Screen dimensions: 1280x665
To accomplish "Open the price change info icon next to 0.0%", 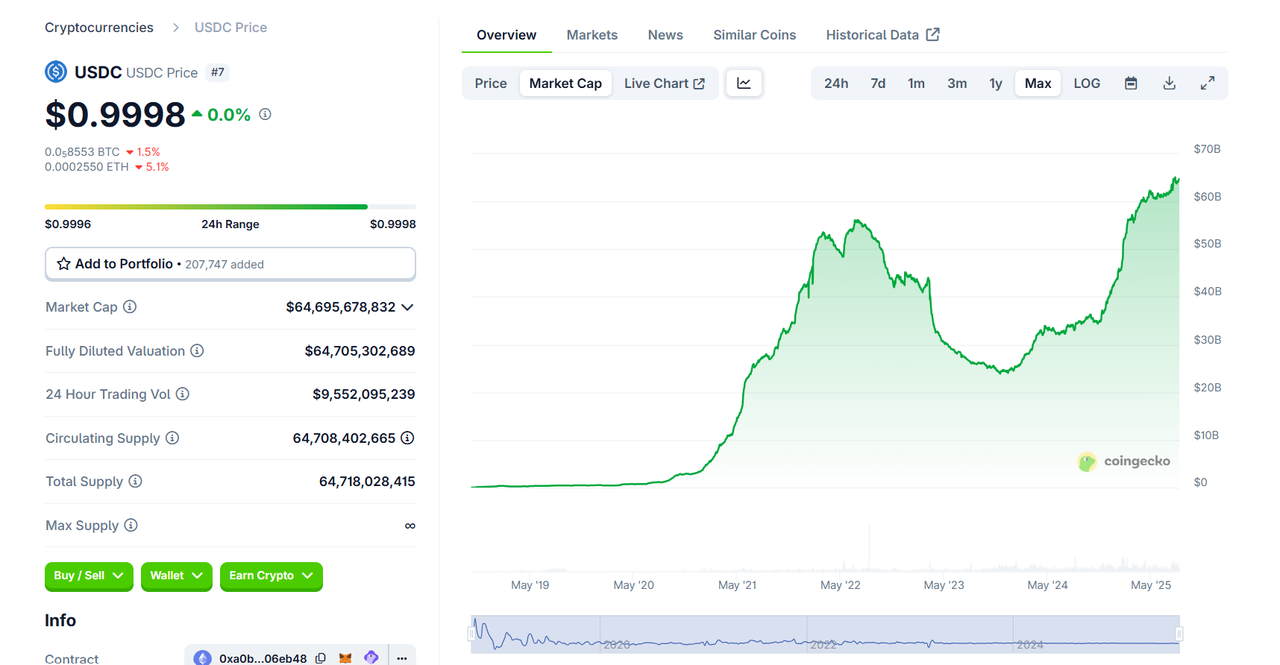I will point(265,114).
